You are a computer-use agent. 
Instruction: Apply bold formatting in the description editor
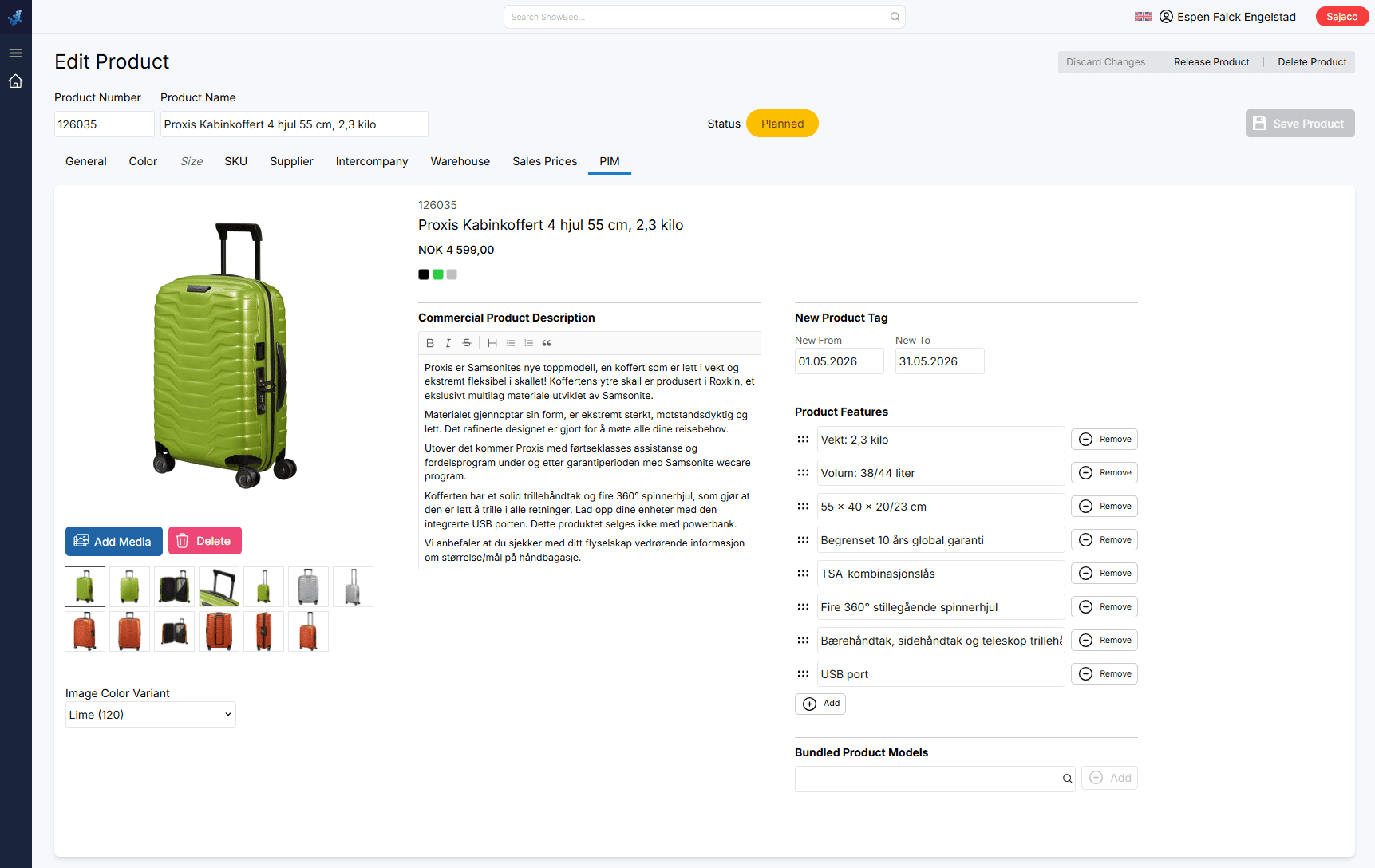[x=430, y=343]
